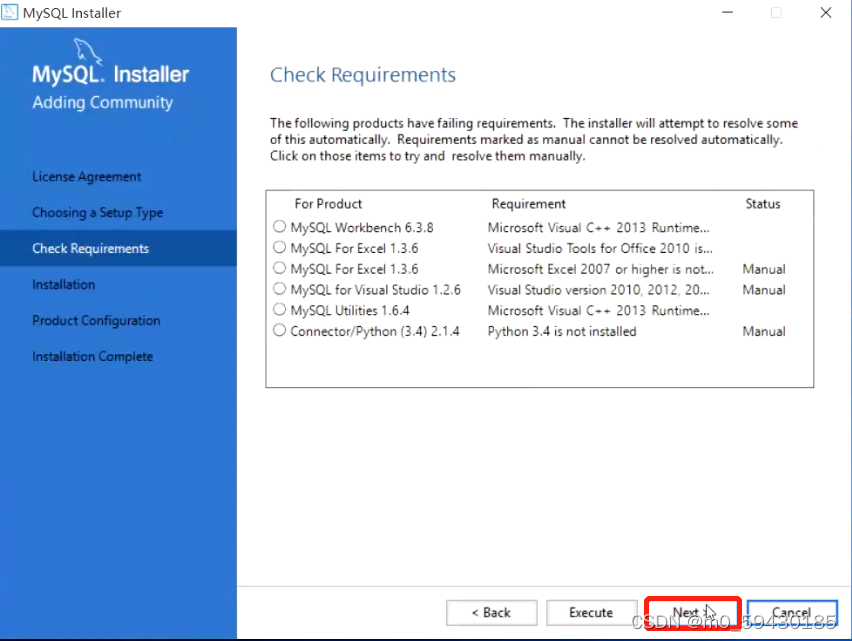
Task: Select the MySQL Utilities 1.6.4 radio button
Action: (279, 310)
